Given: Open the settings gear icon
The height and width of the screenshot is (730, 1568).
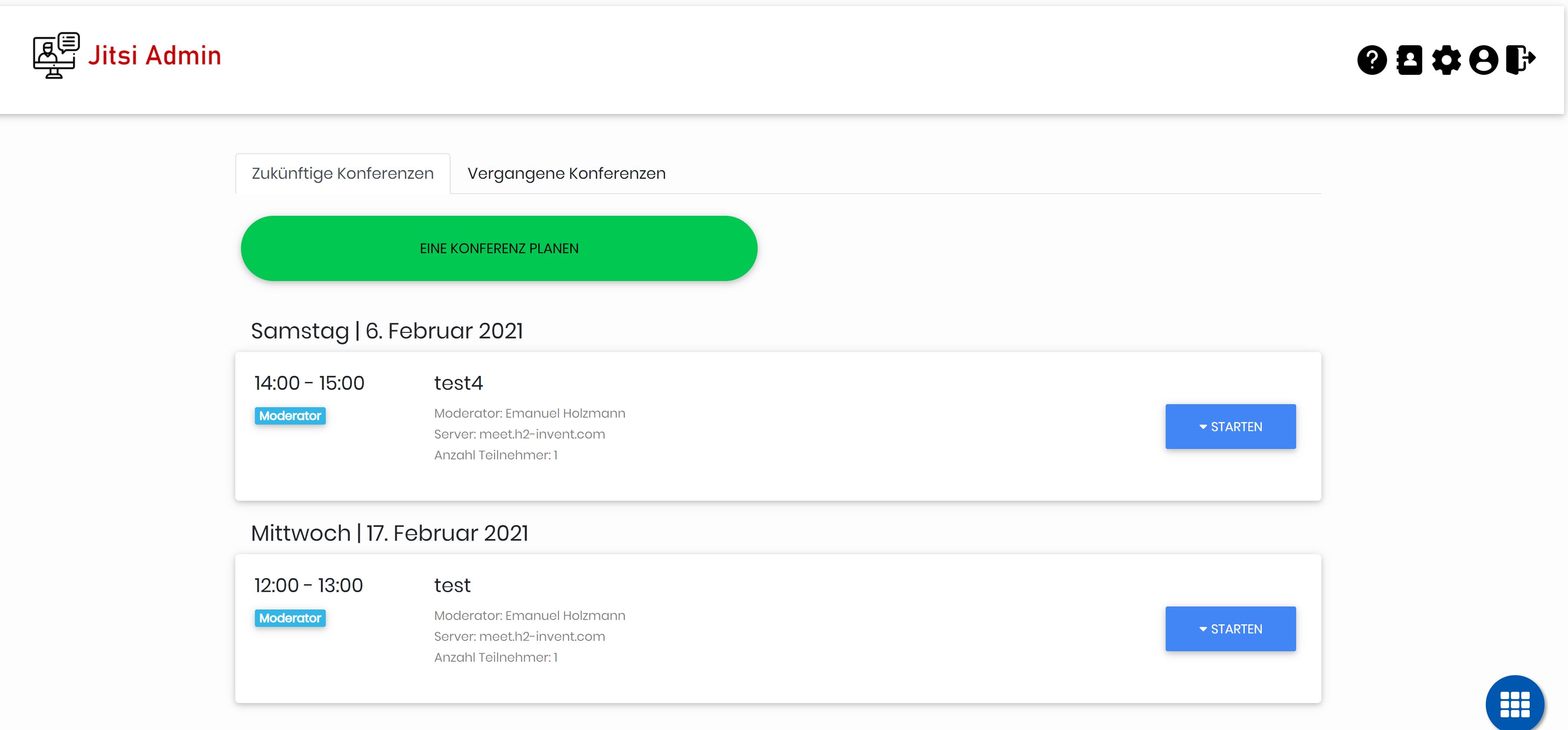Looking at the screenshot, I should pos(1446,60).
